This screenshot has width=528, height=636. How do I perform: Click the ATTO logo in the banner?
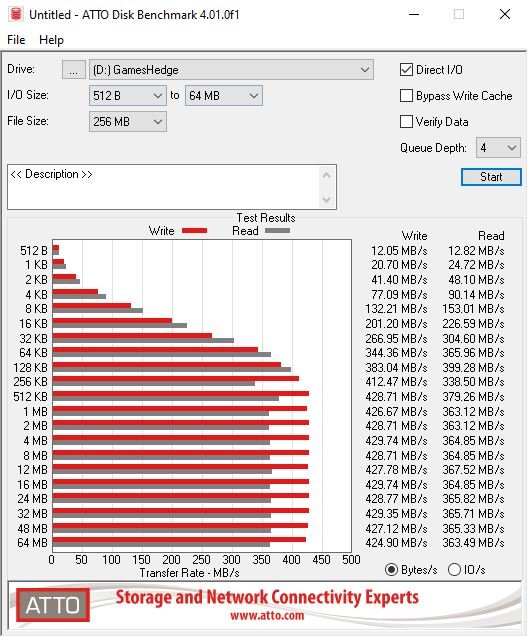tap(53, 605)
